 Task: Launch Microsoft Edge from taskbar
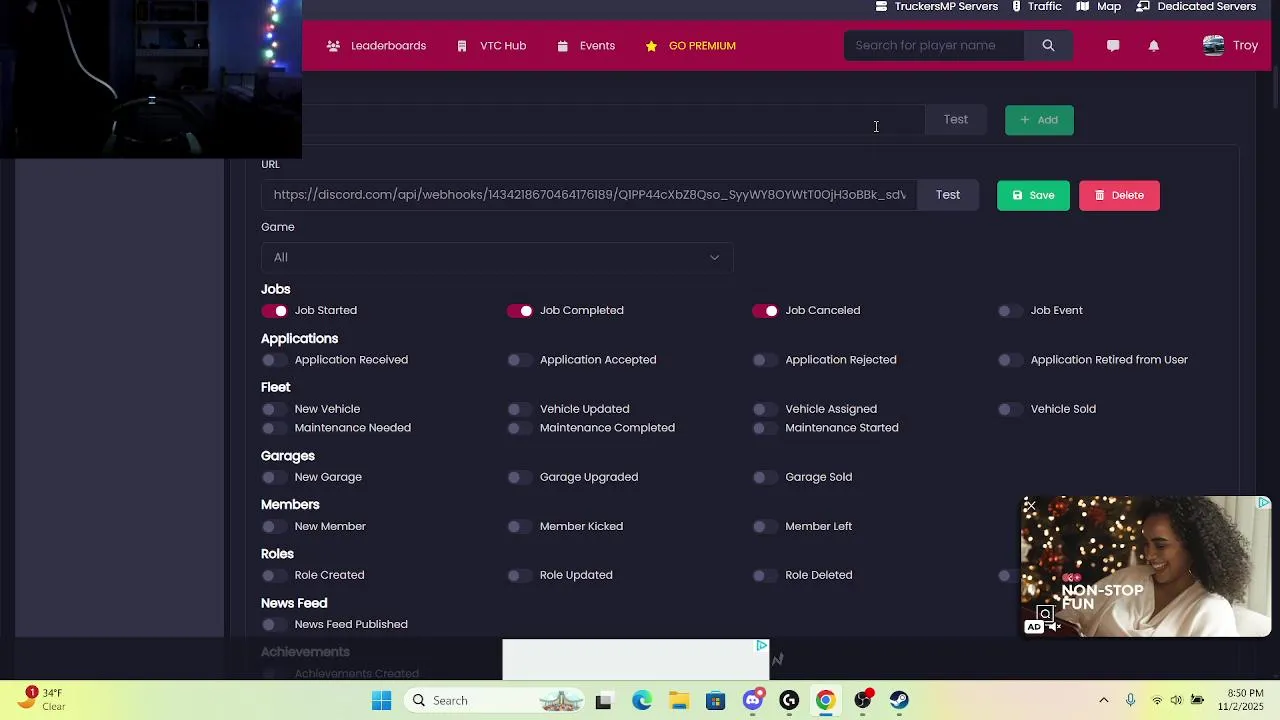pyautogui.click(x=642, y=701)
